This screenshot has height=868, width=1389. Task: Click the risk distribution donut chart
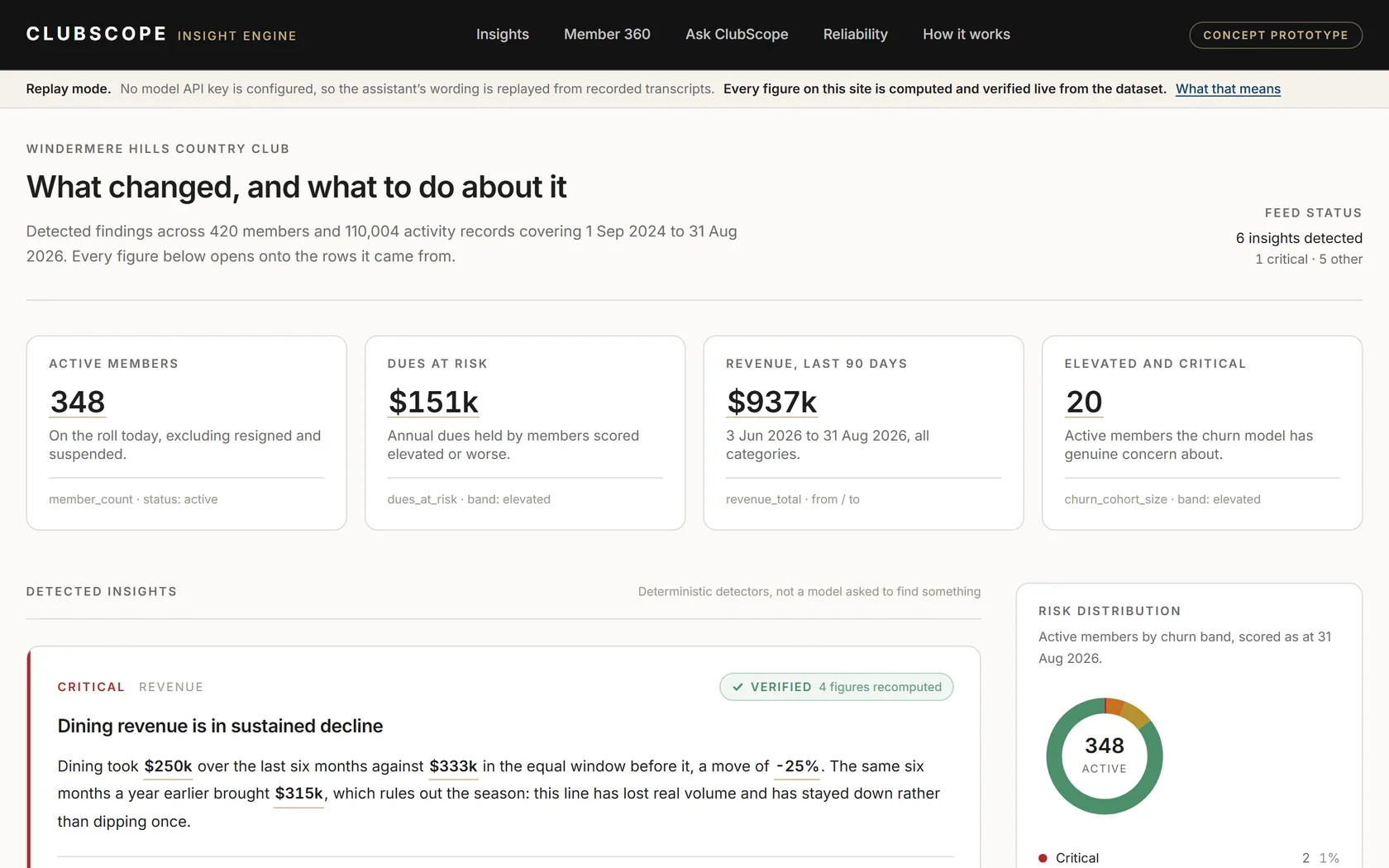pos(1104,756)
